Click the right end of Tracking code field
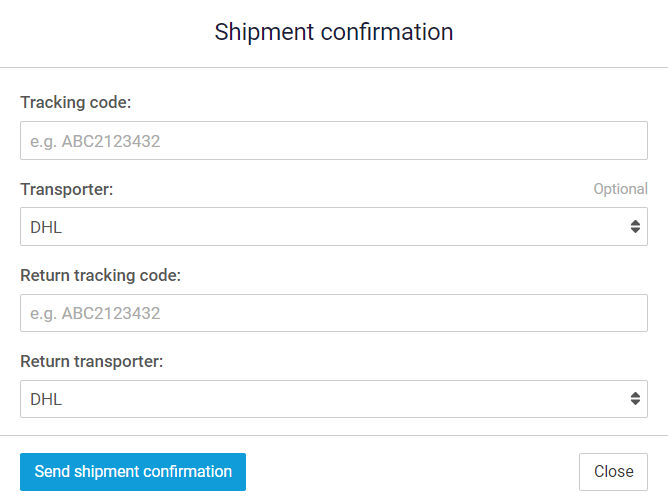Image resolution: width=668 pixels, height=504 pixels. pyautogui.click(x=630, y=141)
